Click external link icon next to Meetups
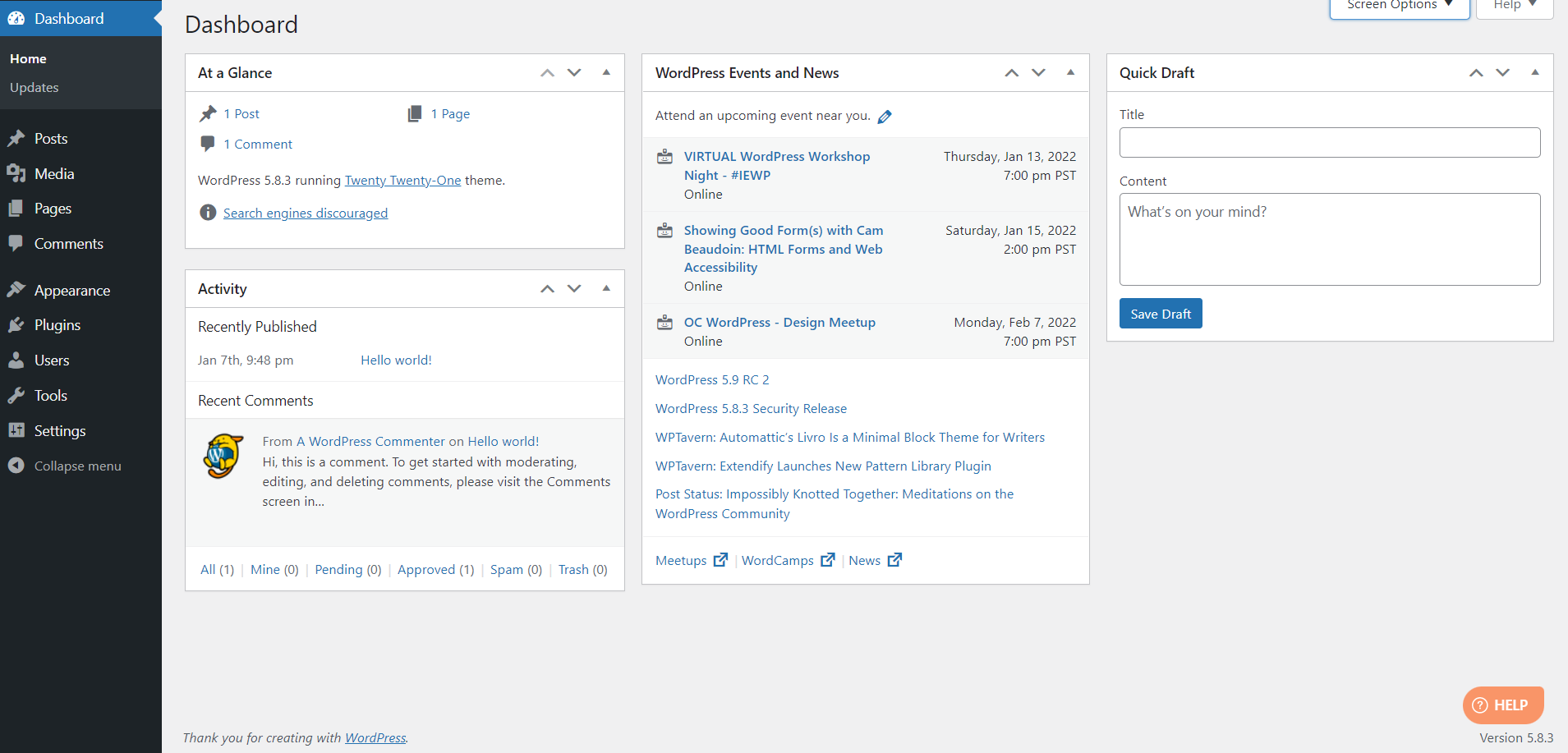The width and height of the screenshot is (1568, 753). [x=720, y=560]
